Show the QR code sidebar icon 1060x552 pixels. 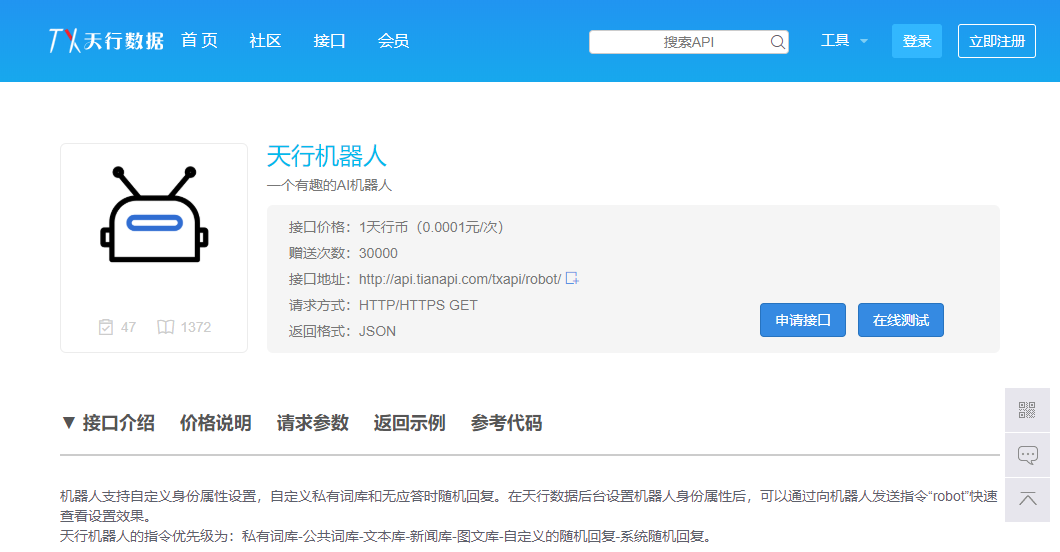pyautogui.click(x=1027, y=410)
